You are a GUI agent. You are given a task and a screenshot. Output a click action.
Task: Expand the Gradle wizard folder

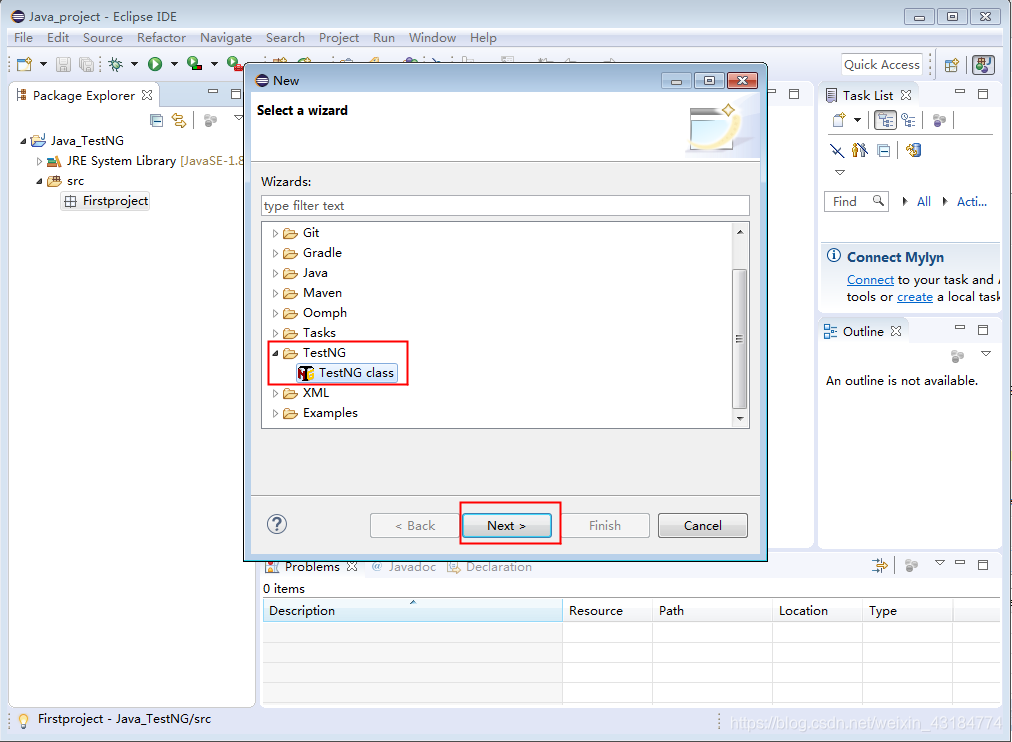tap(276, 254)
